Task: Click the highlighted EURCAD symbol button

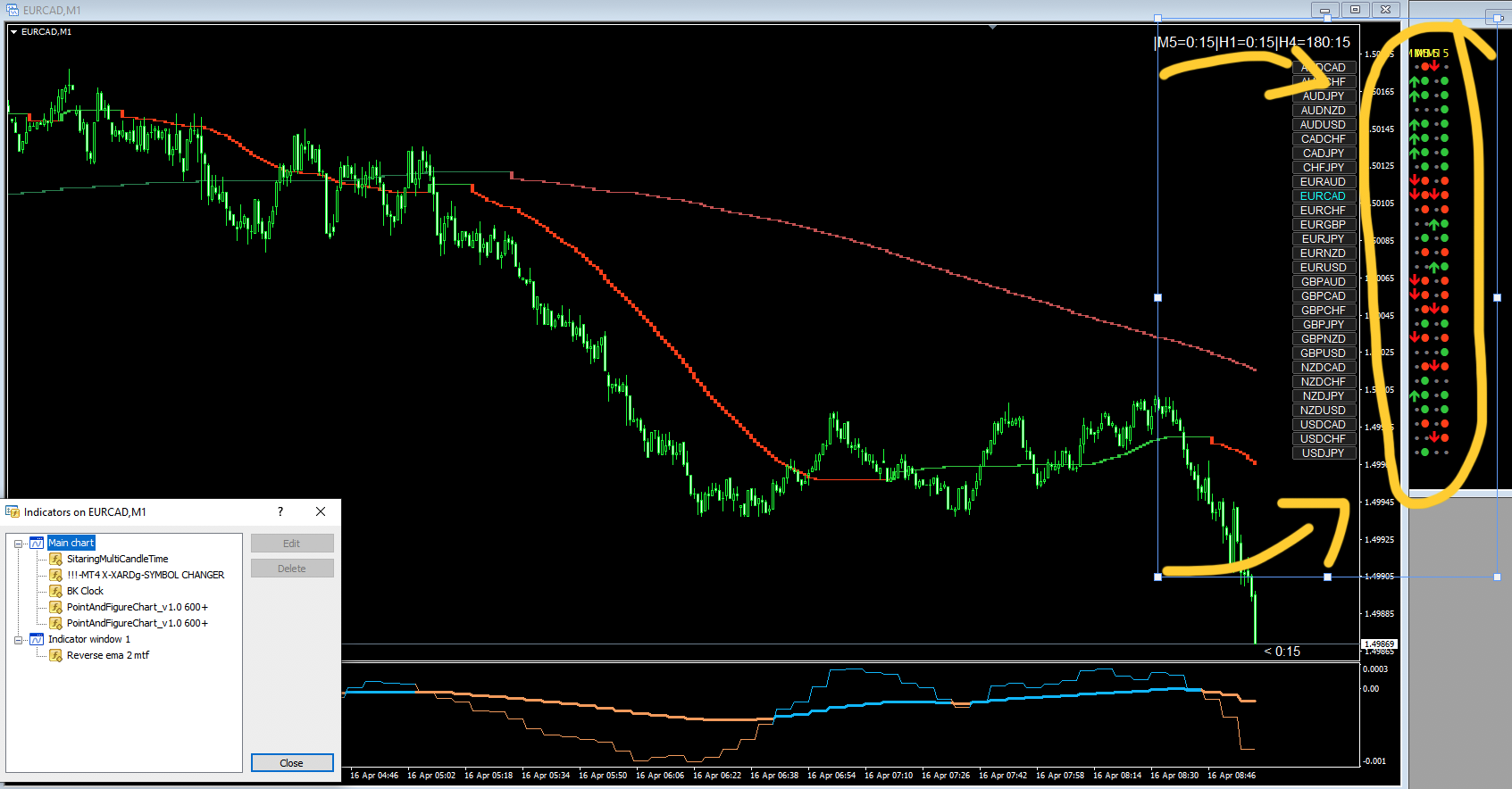Action: coord(1324,196)
